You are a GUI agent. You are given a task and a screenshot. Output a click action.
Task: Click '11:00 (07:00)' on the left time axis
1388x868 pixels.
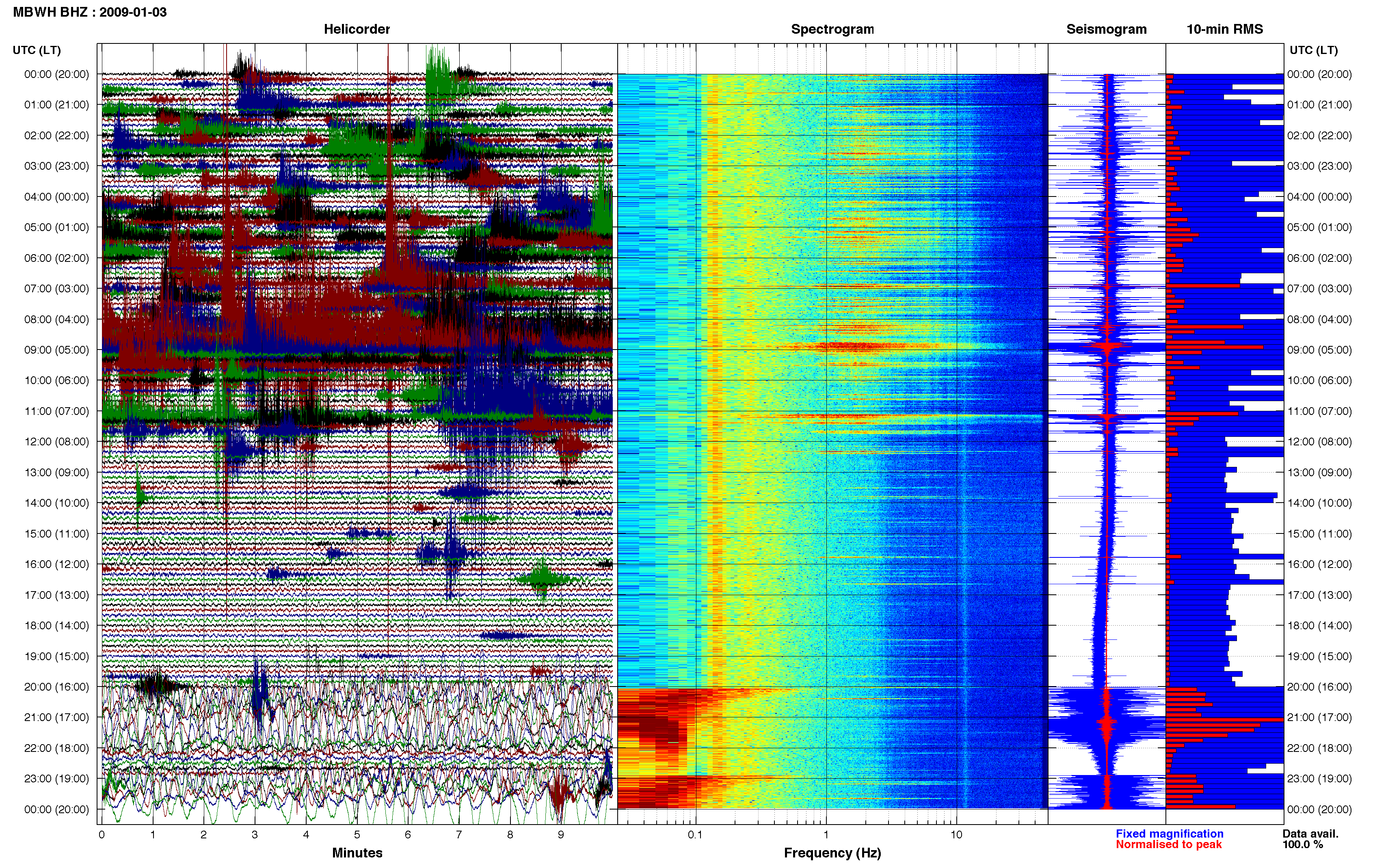pyautogui.click(x=56, y=411)
